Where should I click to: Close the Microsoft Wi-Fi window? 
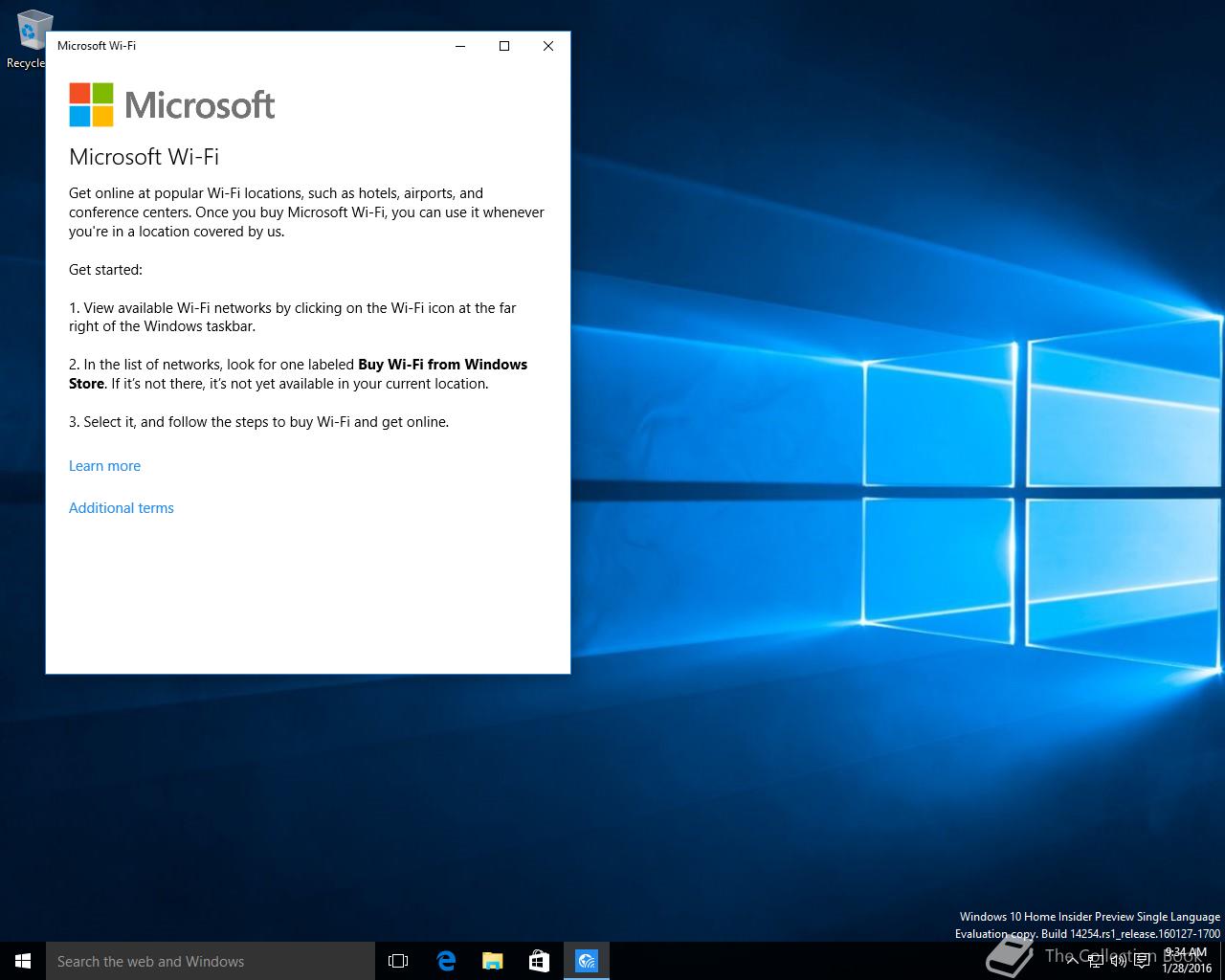548,46
